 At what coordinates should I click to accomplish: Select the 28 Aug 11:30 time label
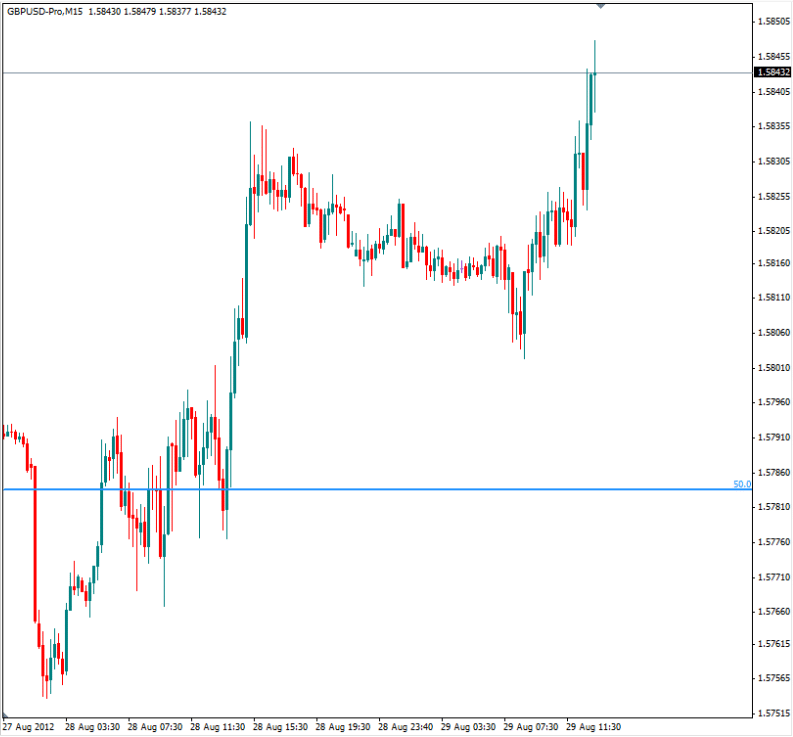(x=219, y=727)
